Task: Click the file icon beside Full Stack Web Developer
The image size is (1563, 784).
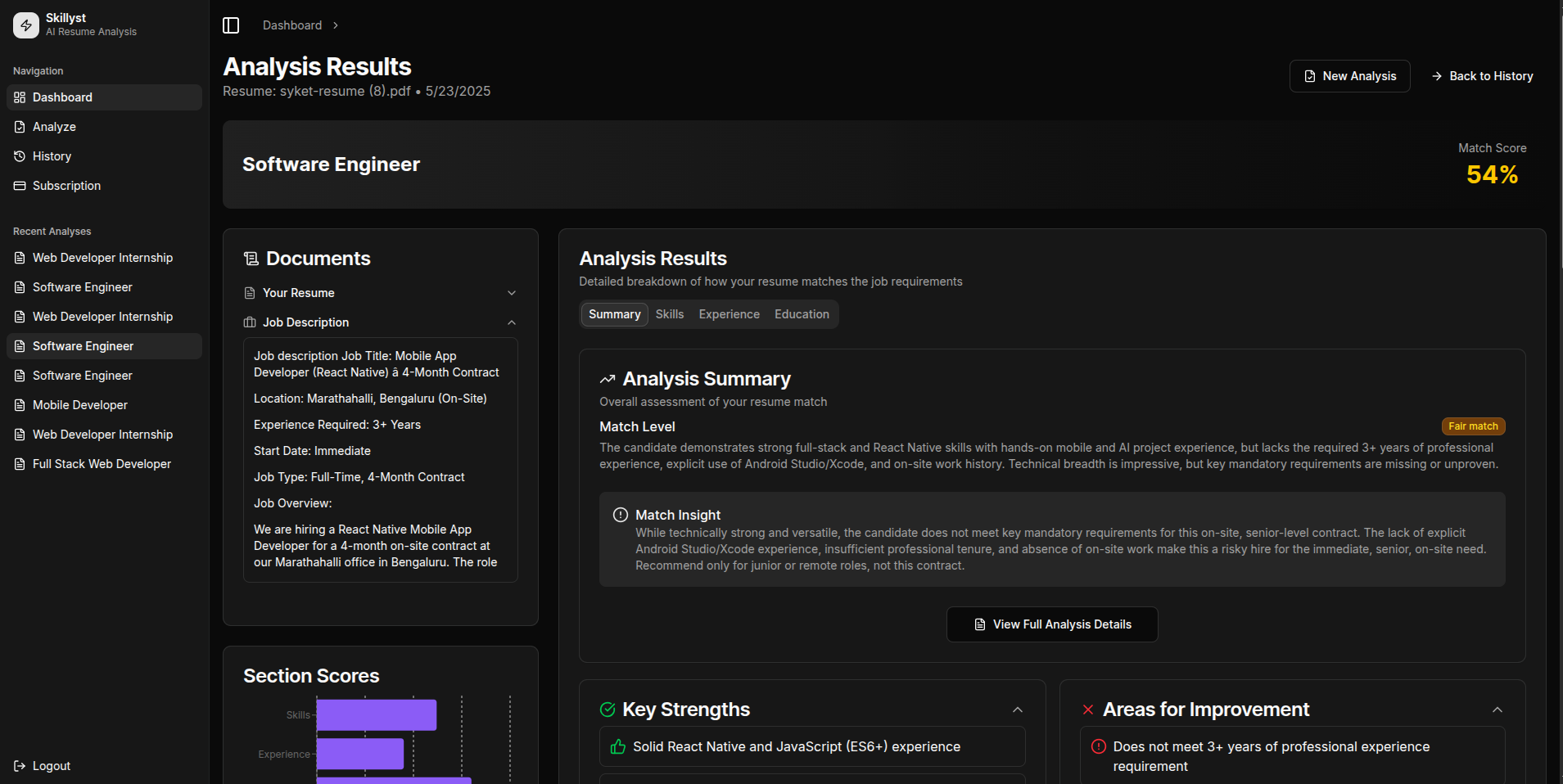Action: [x=20, y=464]
